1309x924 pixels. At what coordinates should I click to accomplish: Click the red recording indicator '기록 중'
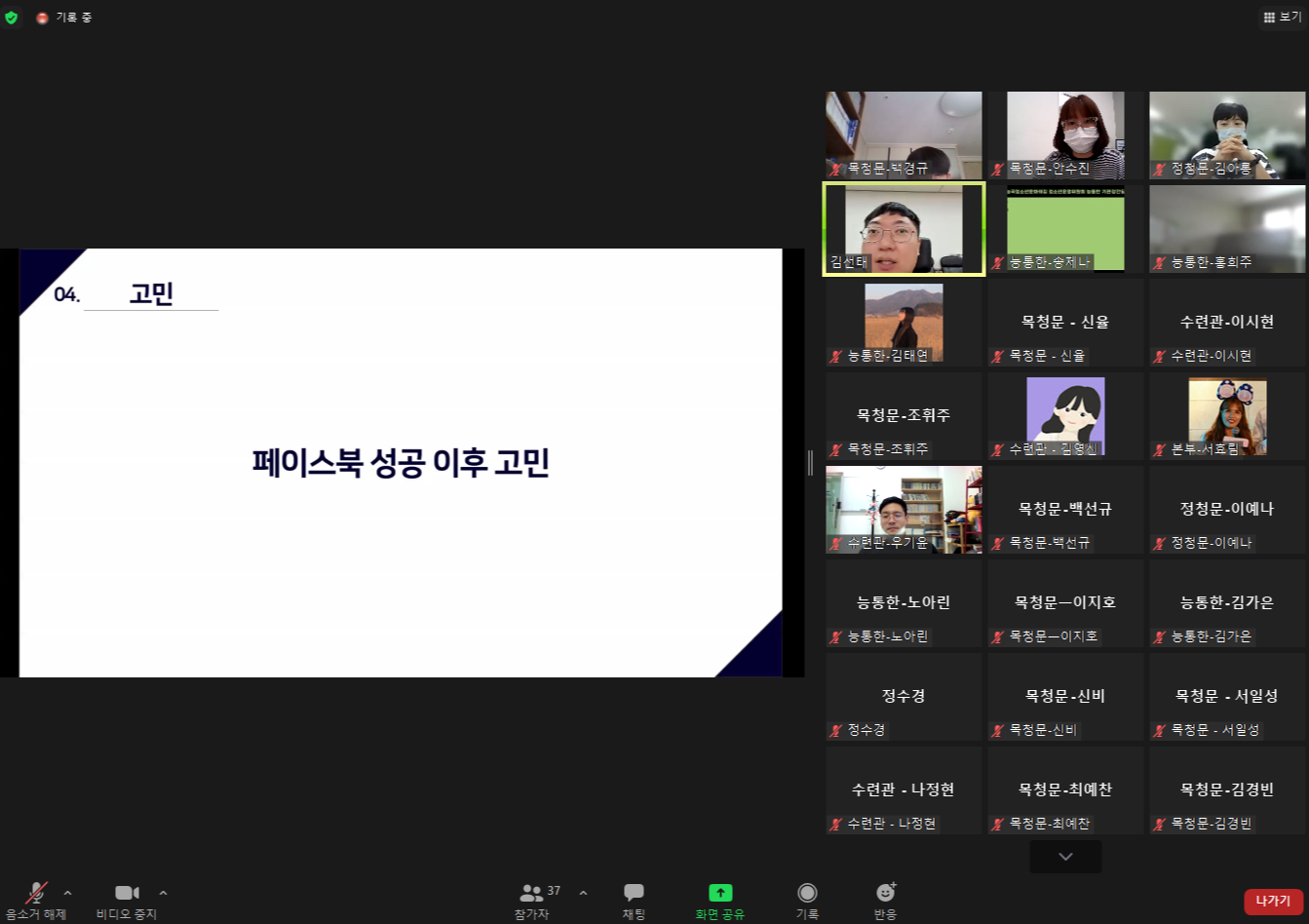pos(63,18)
